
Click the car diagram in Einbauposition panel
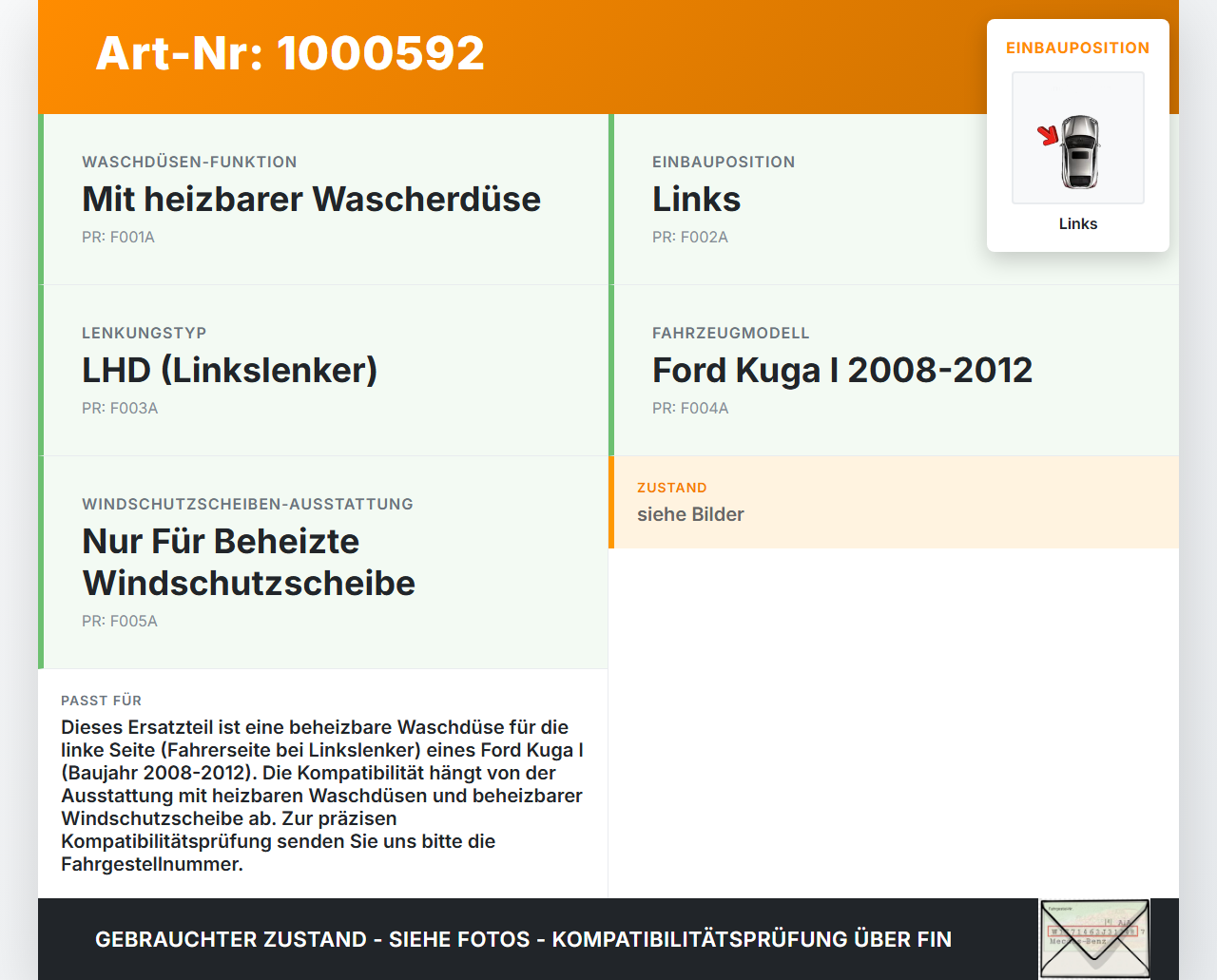pos(1077,137)
